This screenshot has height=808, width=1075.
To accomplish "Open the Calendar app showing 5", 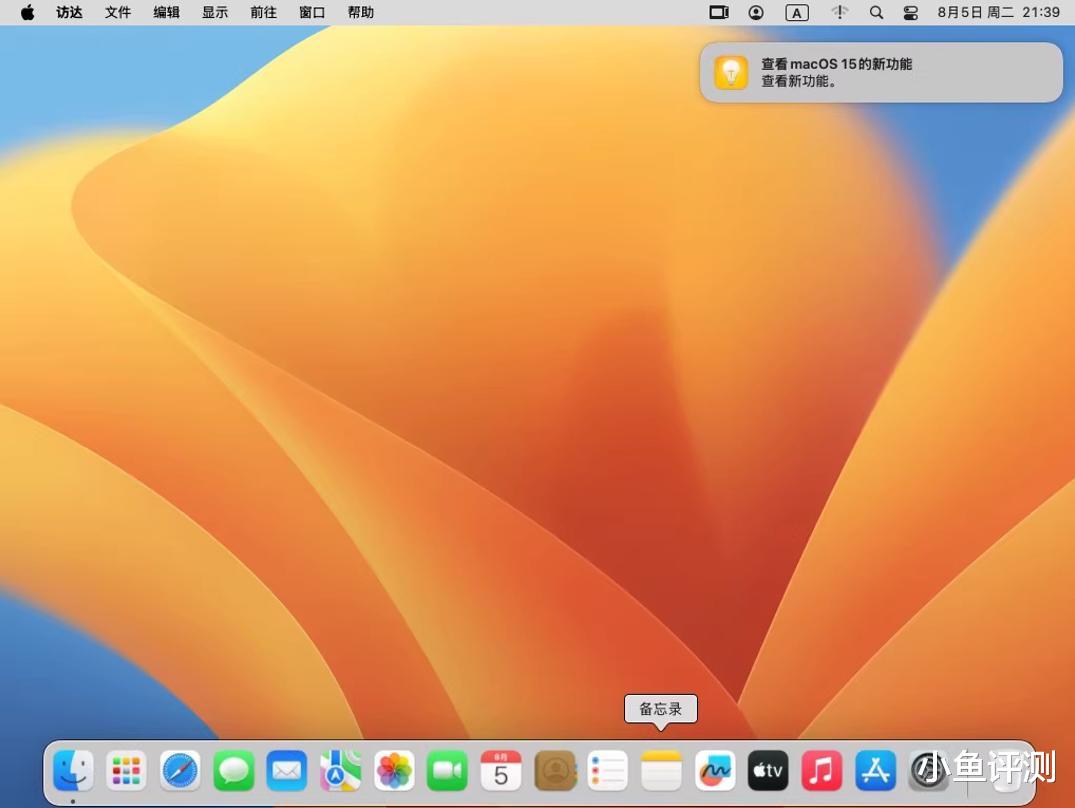I will pos(501,771).
